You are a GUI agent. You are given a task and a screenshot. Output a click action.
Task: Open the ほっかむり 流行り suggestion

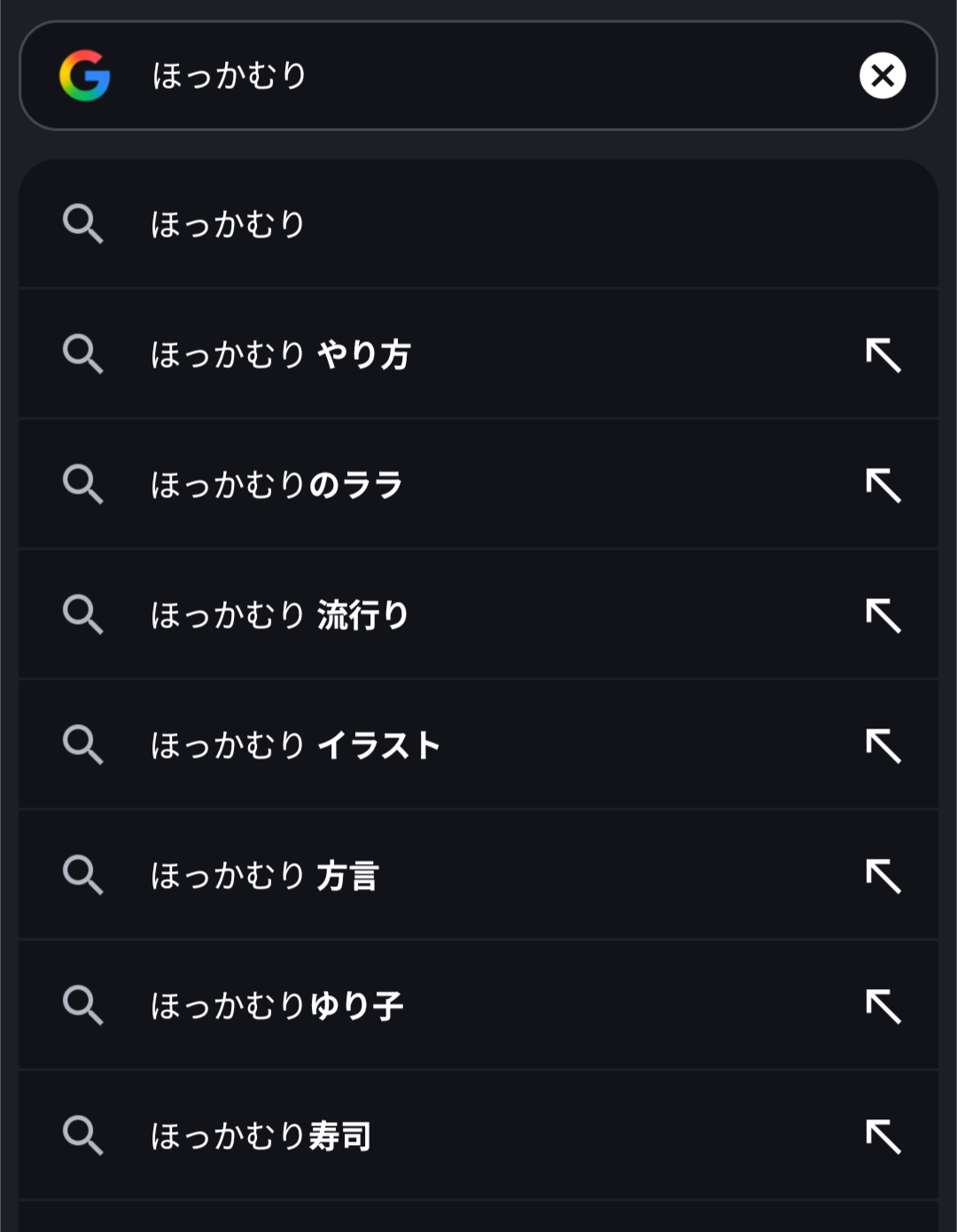click(279, 615)
